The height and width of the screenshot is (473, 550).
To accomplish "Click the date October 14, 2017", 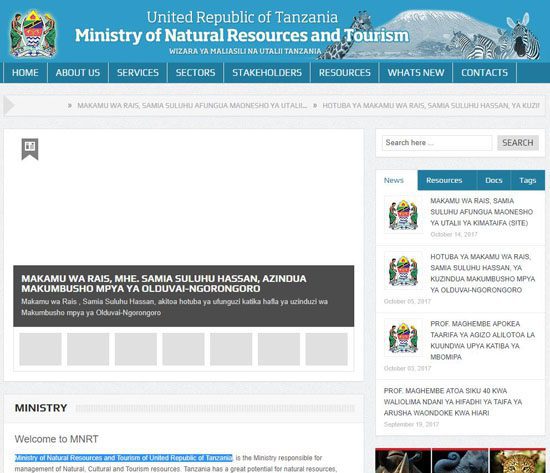I will click(454, 234).
